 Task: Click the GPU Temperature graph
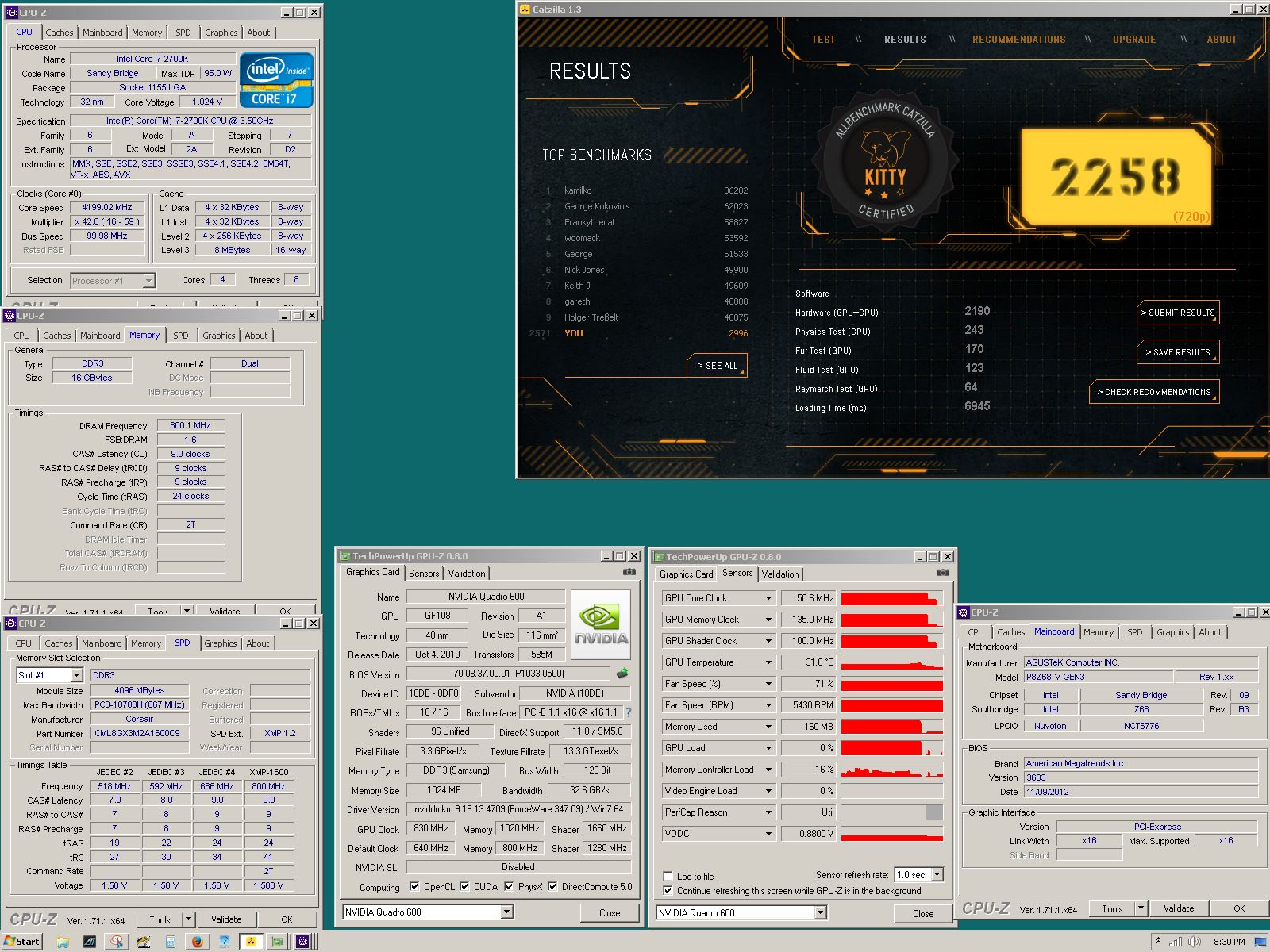(x=891, y=662)
